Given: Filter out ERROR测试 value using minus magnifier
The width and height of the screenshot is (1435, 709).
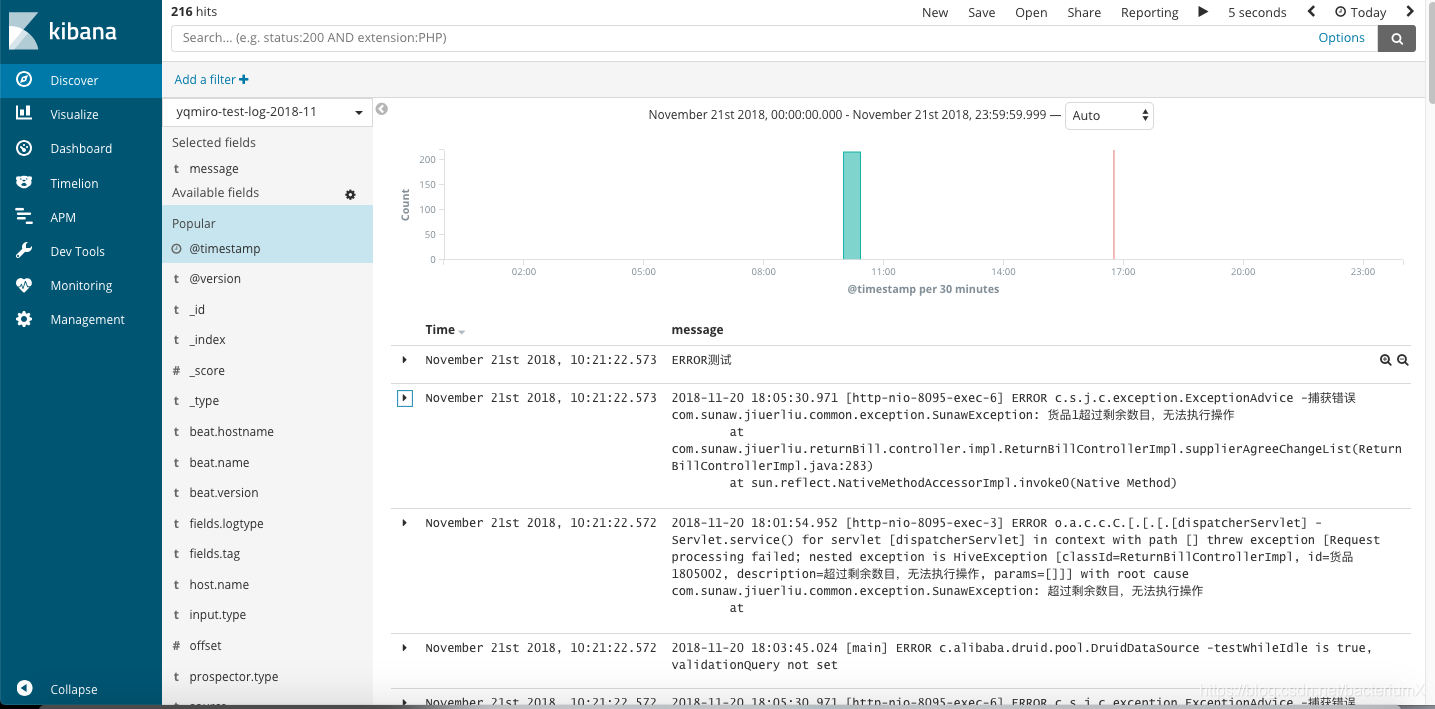Looking at the screenshot, I should [1403, 360].
